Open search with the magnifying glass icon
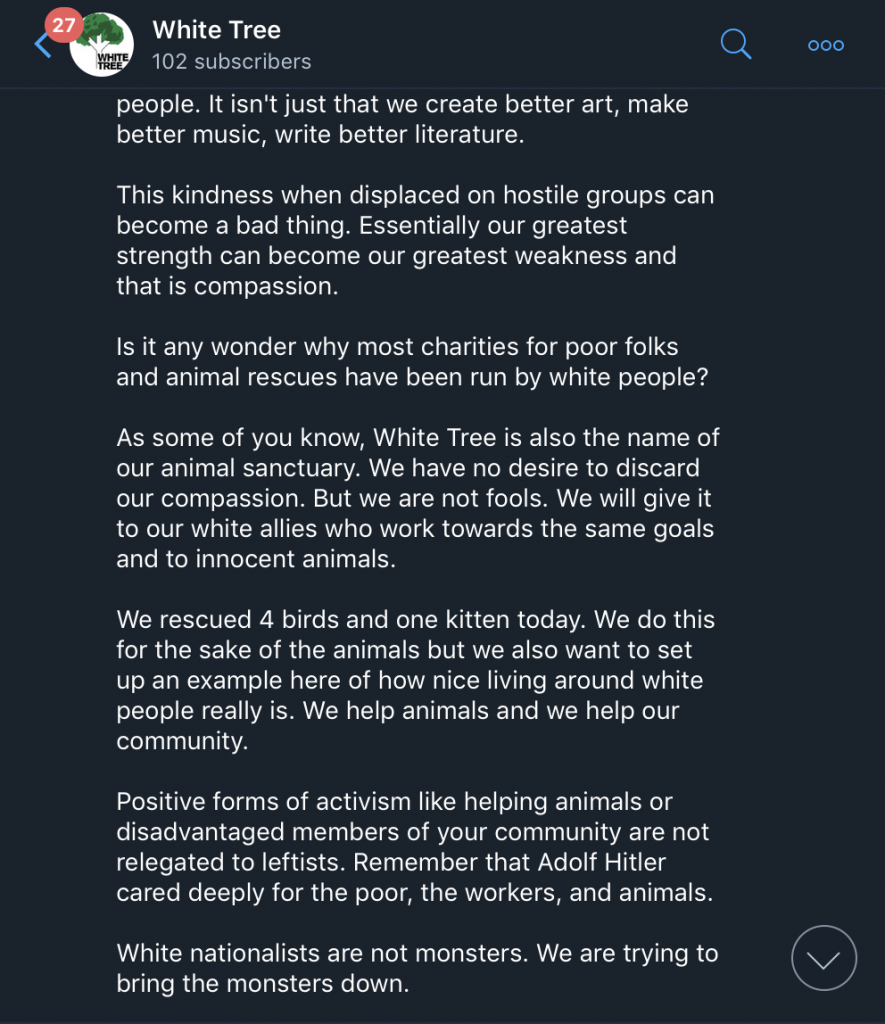 pyautogui.click(x=736, y=44)
